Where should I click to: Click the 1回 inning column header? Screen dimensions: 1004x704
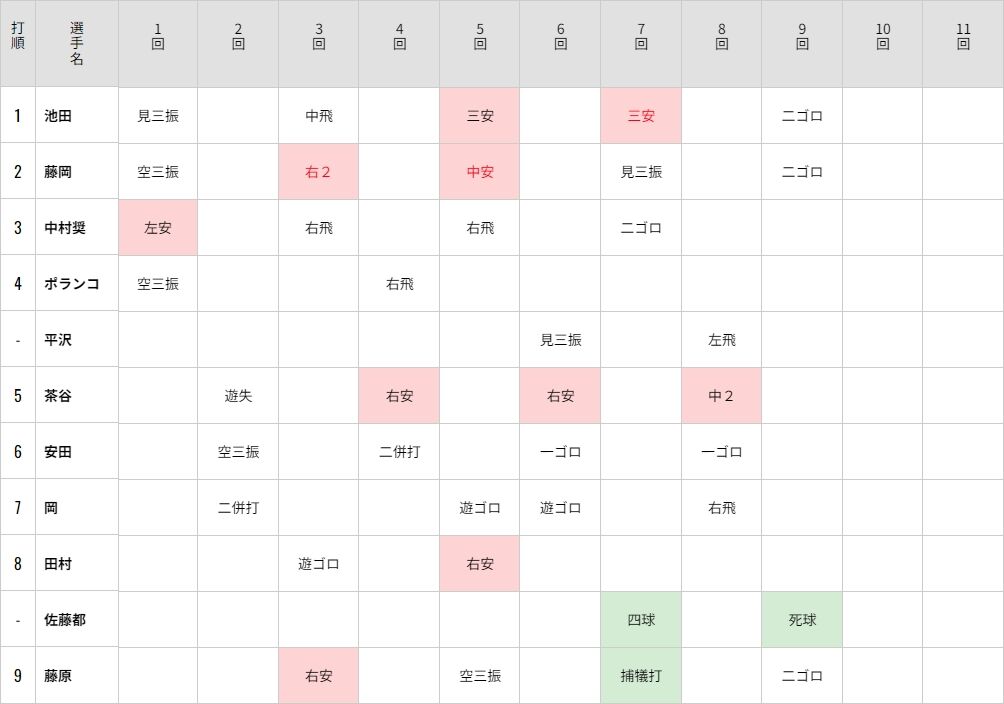tap(158, 37)
